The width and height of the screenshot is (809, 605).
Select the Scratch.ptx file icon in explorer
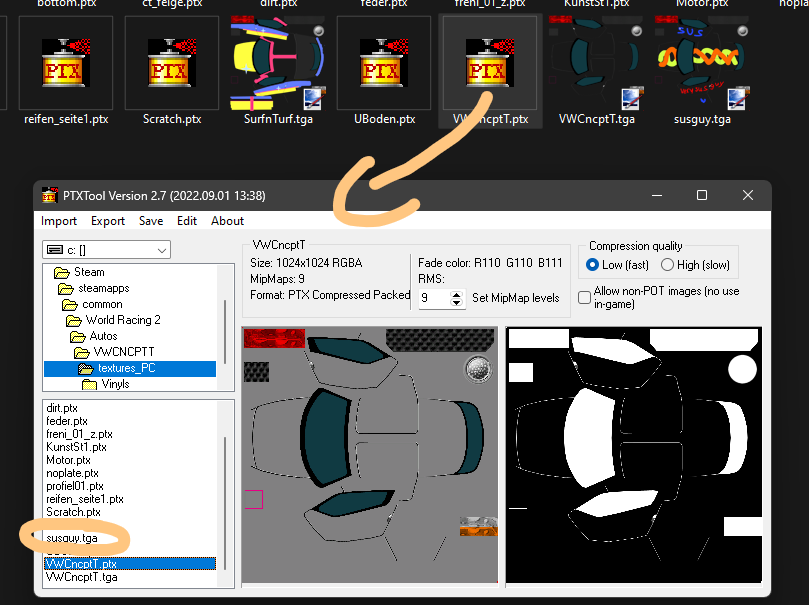[x=171, y=62]
